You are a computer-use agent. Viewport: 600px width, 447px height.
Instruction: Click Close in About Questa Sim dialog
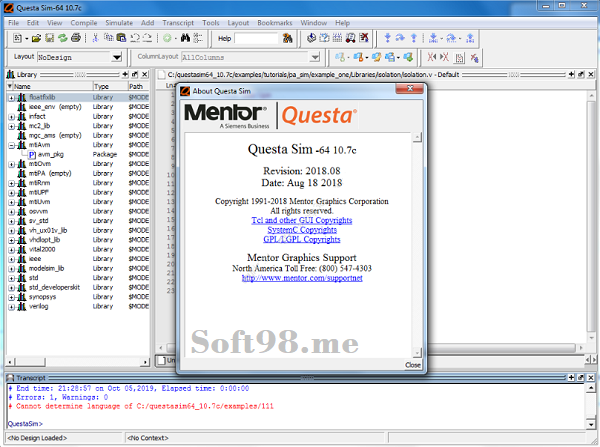(x=412, y=365)
